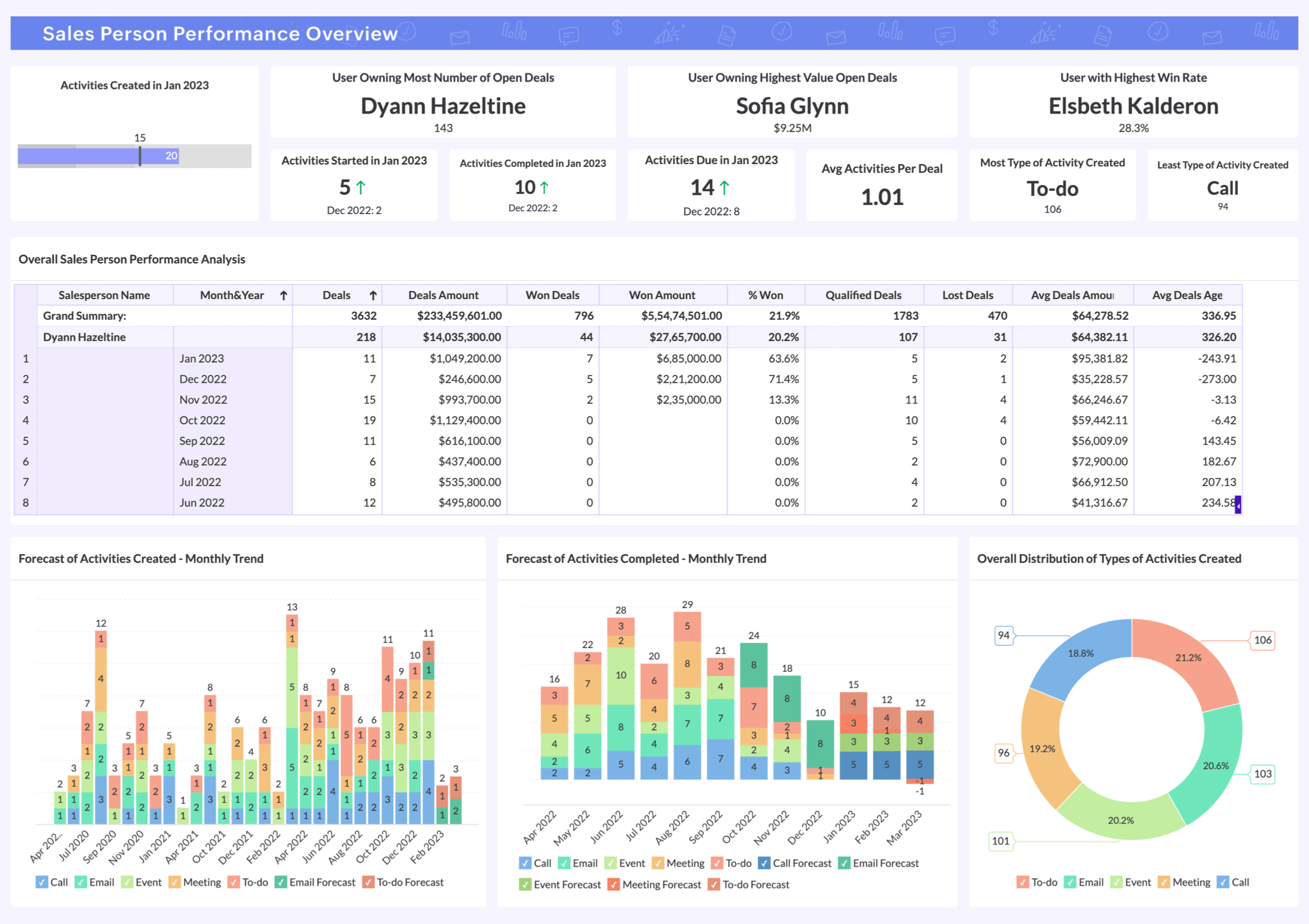The height and width of the screenshot is (924, 1309).
Task: Open Sofia Glynn highest value deals card
Action: pyautogui.click(x=792, y=102)
